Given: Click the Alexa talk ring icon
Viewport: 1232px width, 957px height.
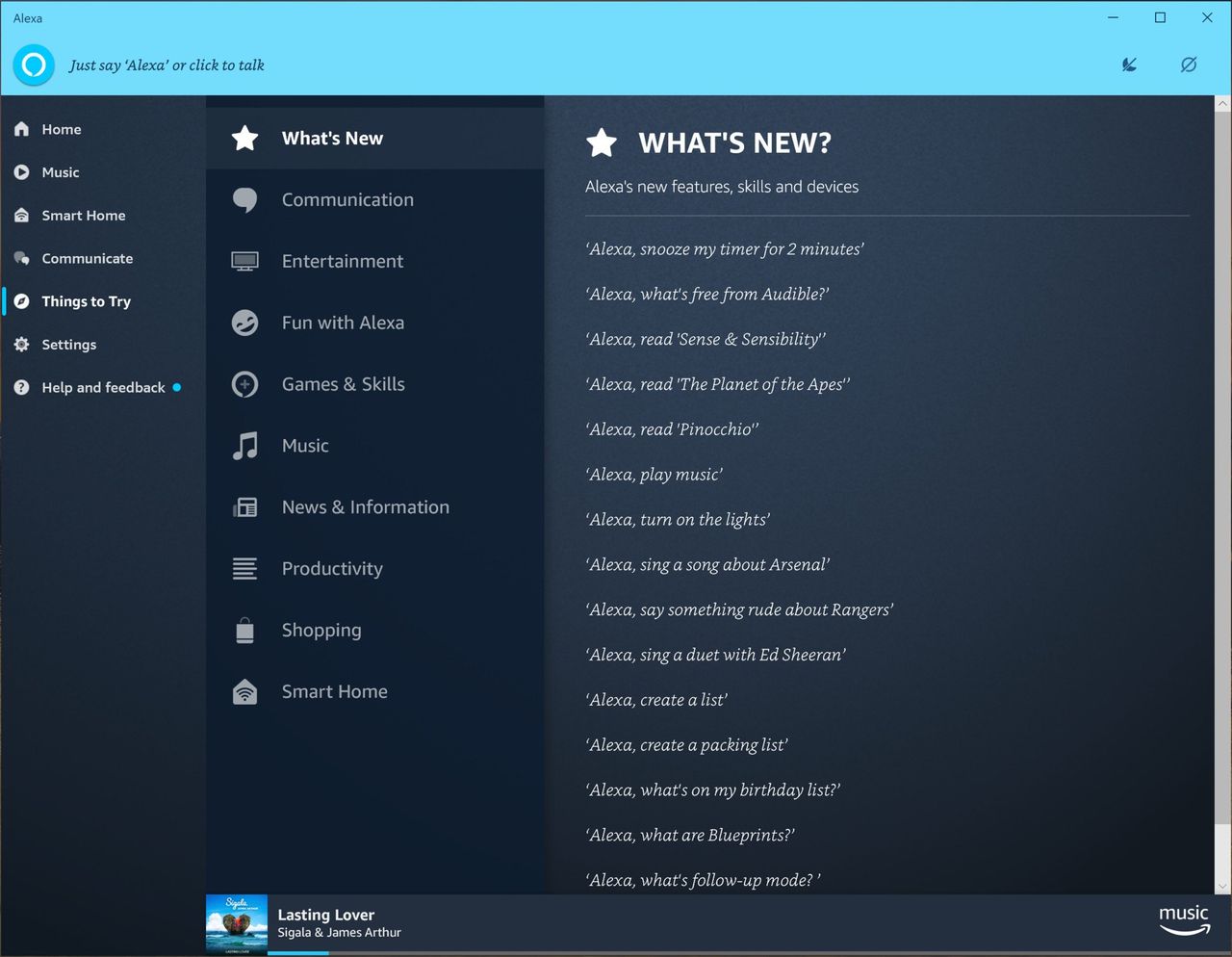Looking at the screenshot, I should tap(34, 65).
